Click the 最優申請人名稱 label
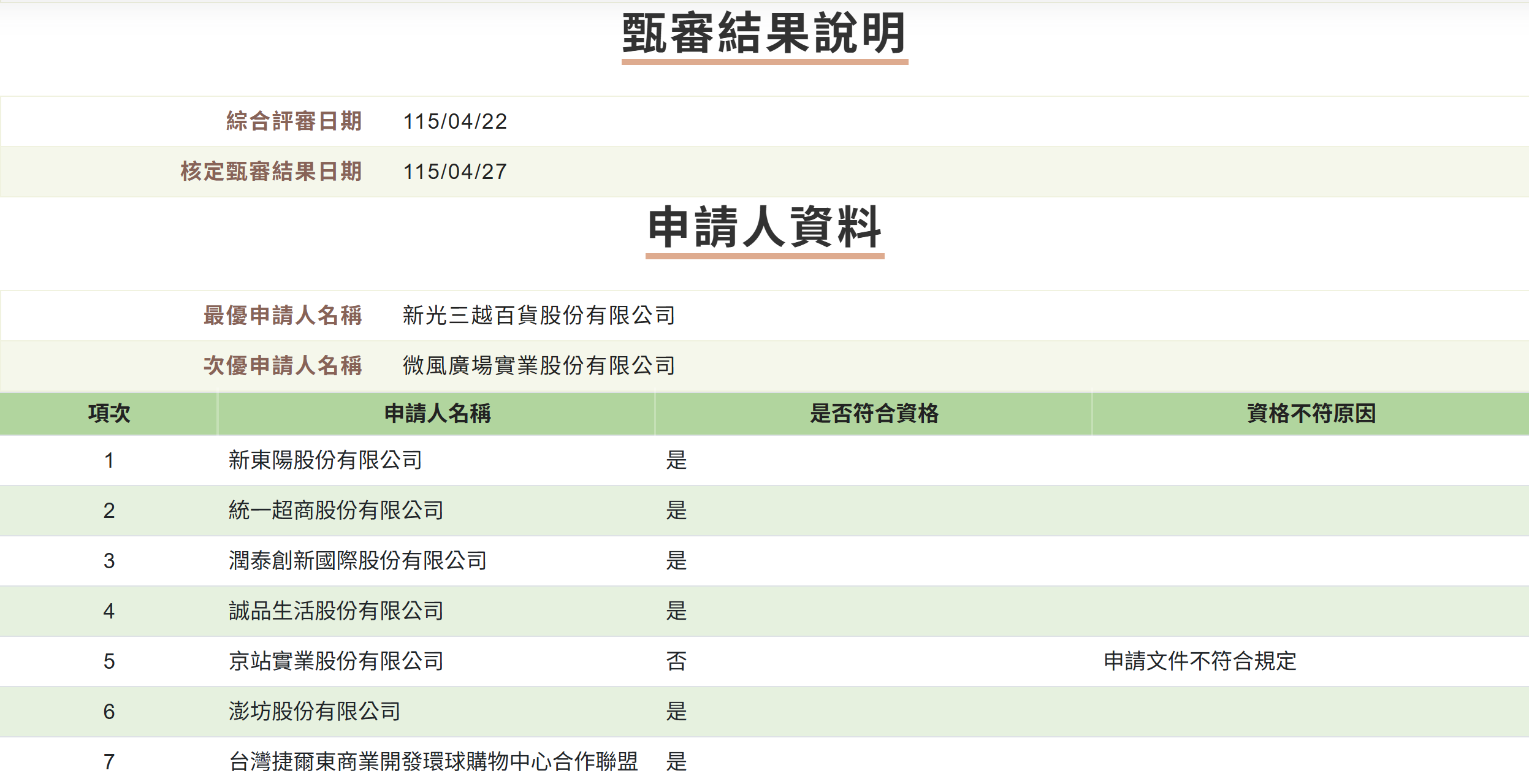This screenshot has width=1529, height=784. tap(283, 315)
